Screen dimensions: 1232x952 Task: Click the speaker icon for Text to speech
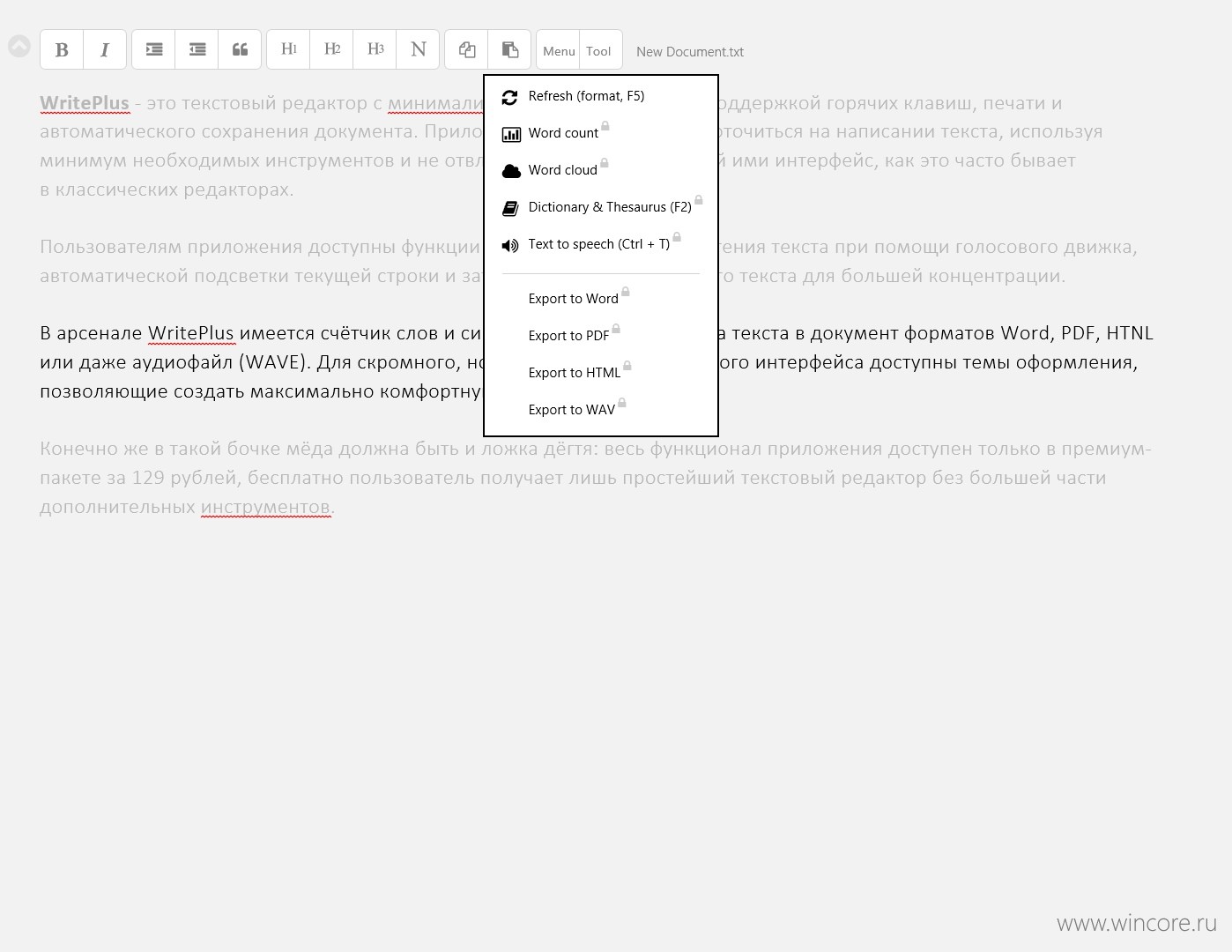[510, 245]
